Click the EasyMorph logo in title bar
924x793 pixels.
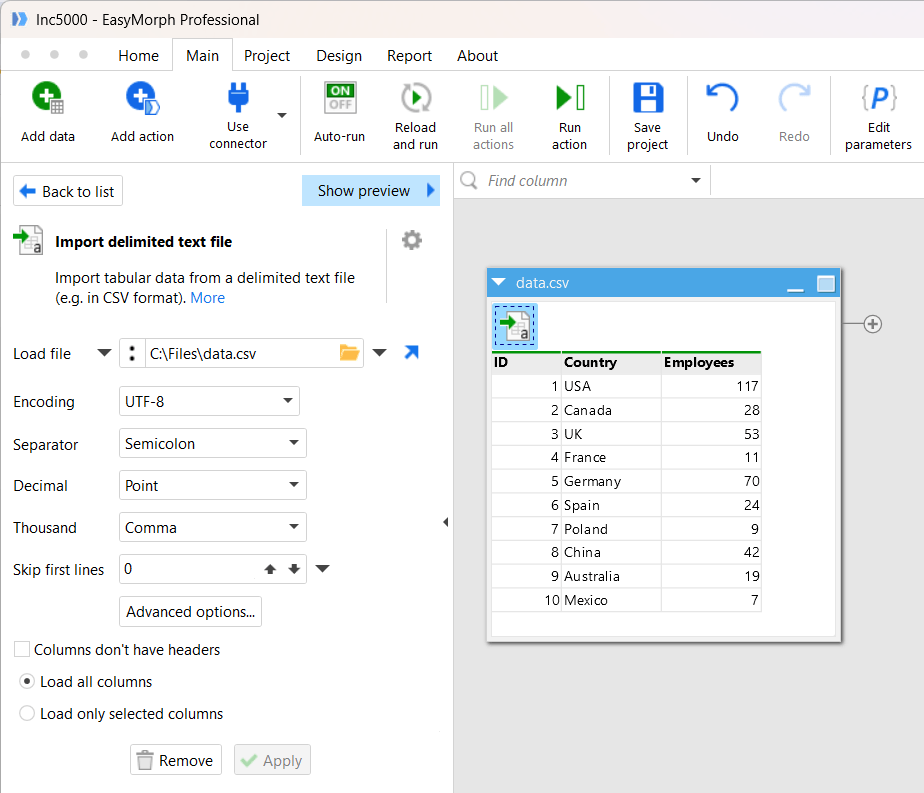(19, 19)
